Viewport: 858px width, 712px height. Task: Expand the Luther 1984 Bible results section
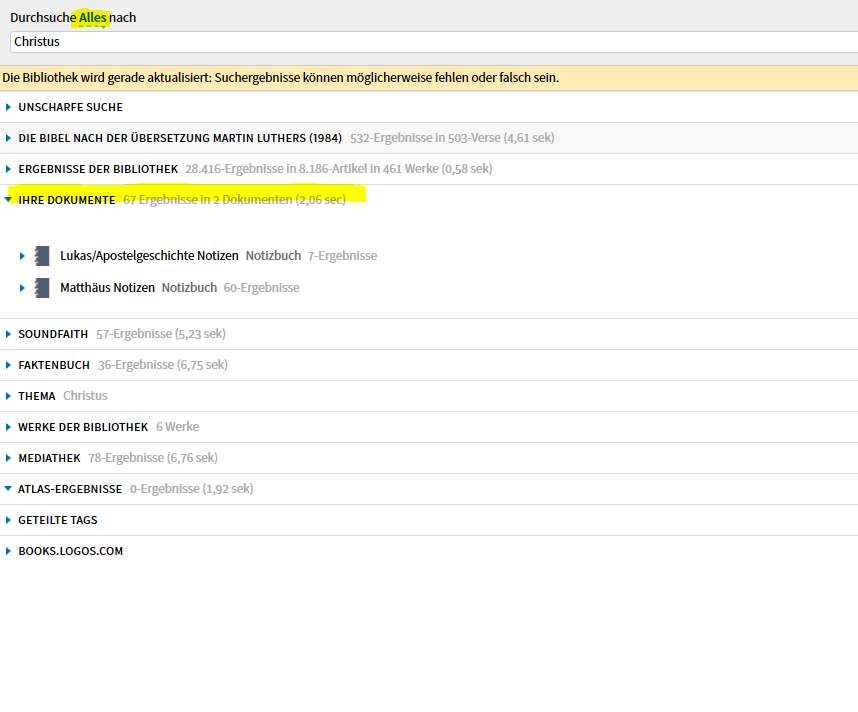pos(8,138)
